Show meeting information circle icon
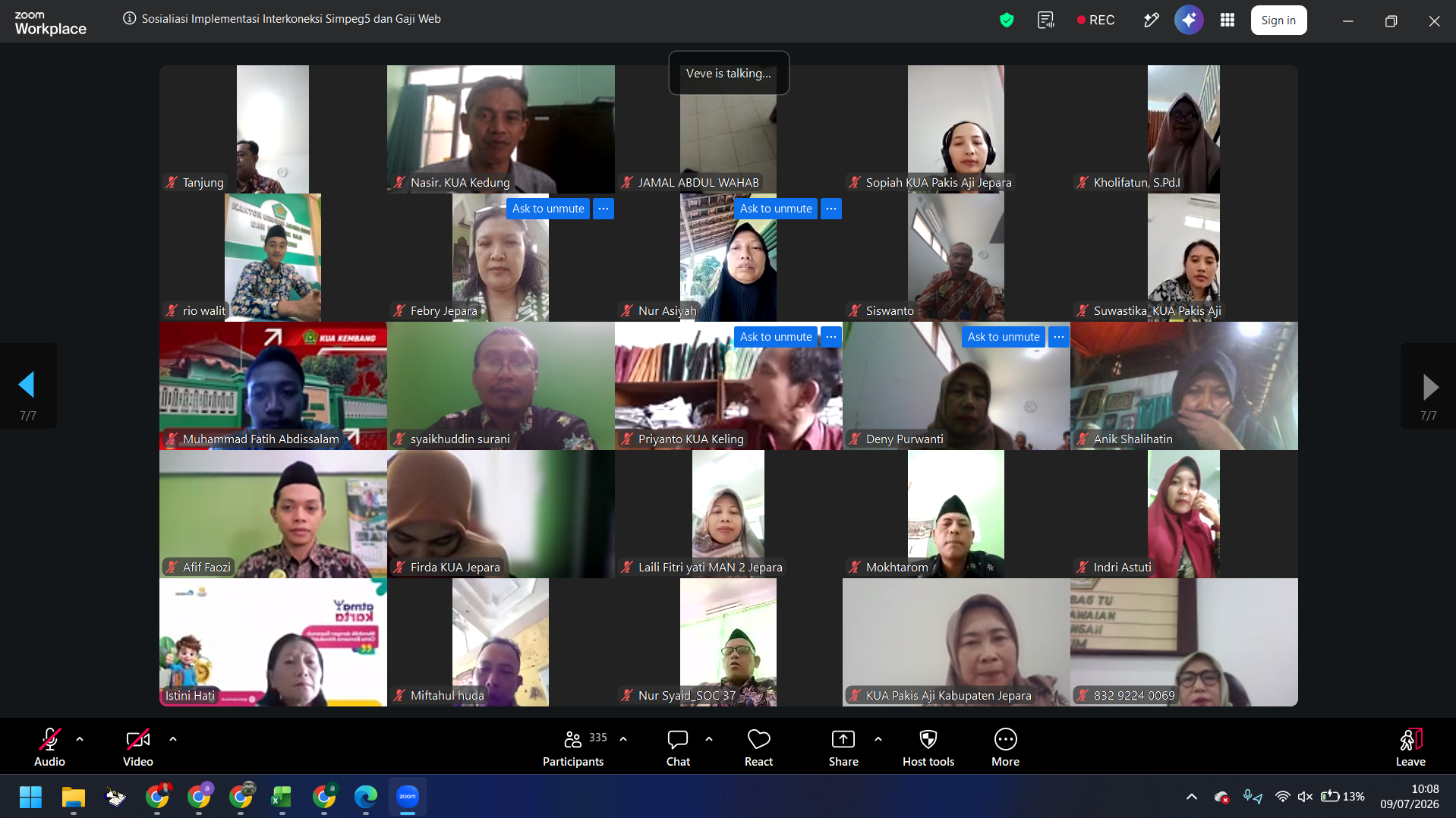 (x=130, y=19)
